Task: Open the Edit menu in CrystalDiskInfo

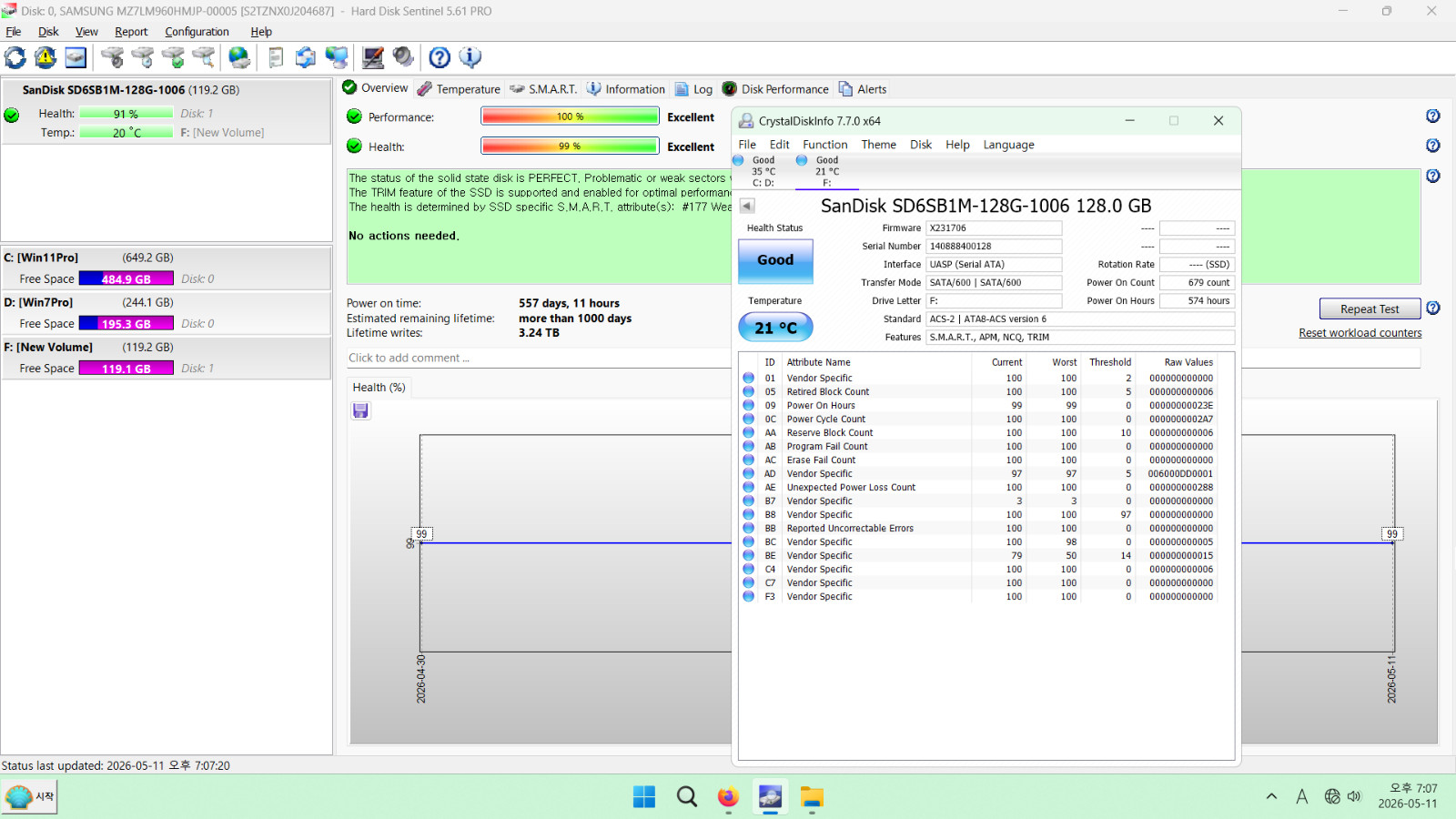Action: tap(779, 145)
